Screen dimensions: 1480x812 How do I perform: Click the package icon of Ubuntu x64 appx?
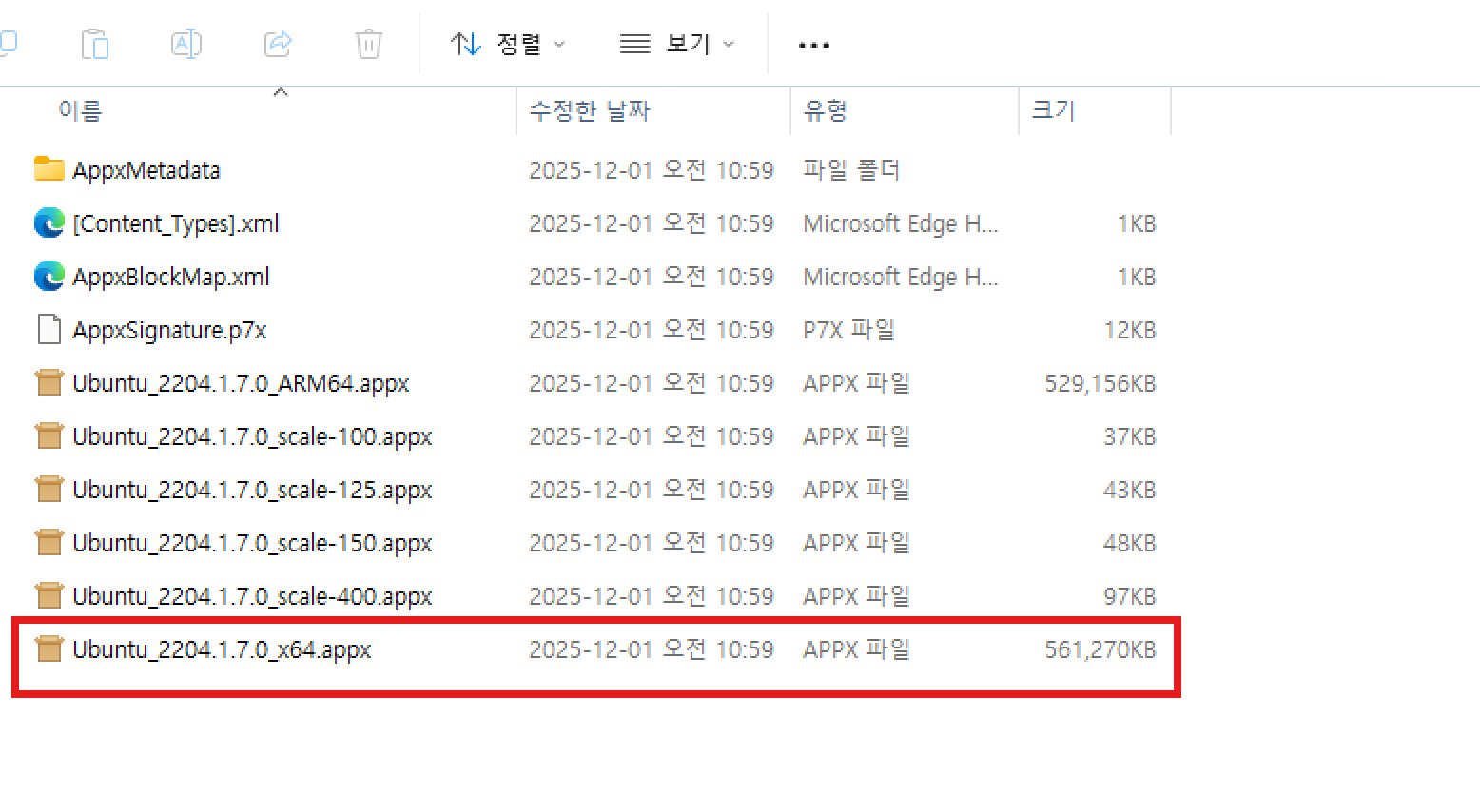click(49, 649)
